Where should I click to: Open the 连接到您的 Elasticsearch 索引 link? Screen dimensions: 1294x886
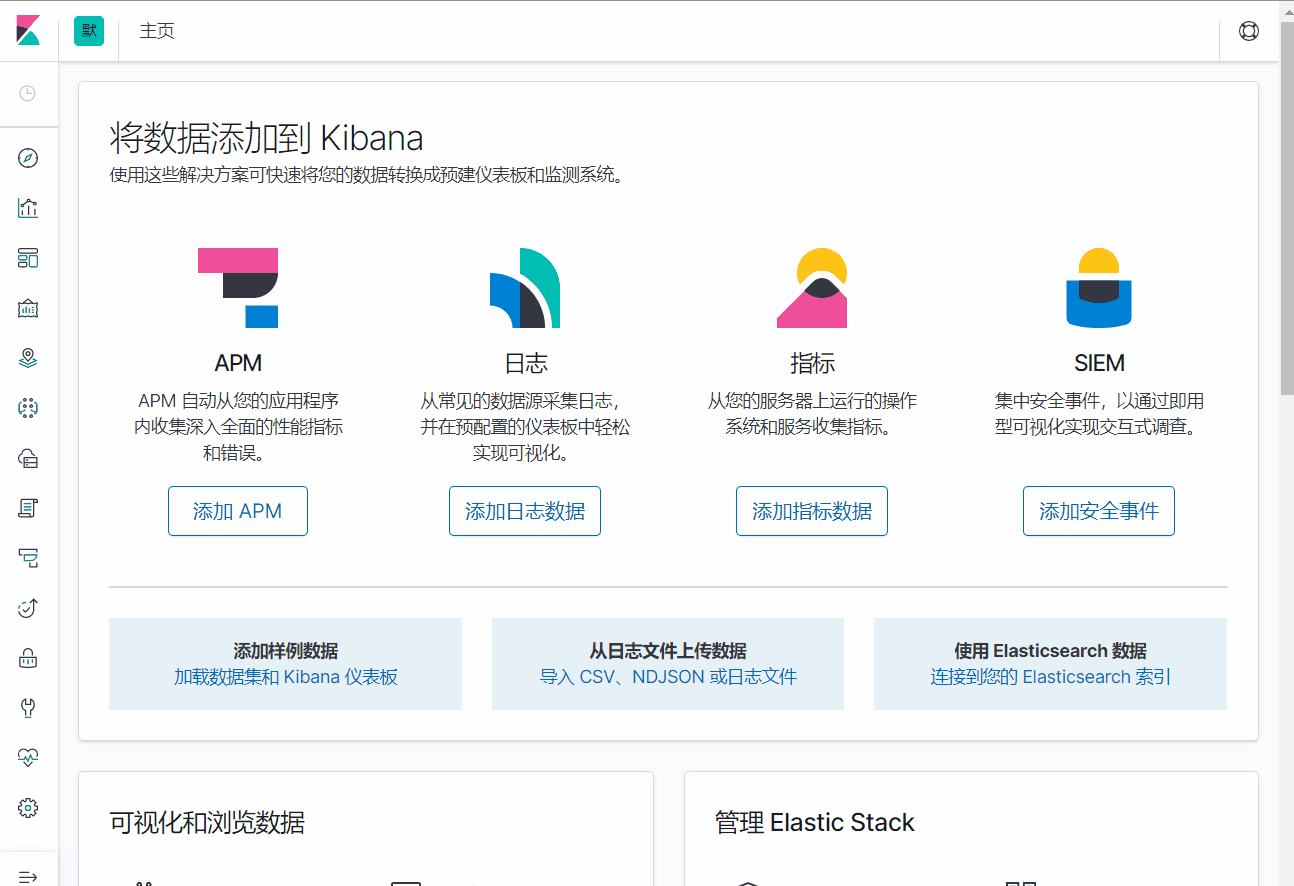(x=1050, y=677)
